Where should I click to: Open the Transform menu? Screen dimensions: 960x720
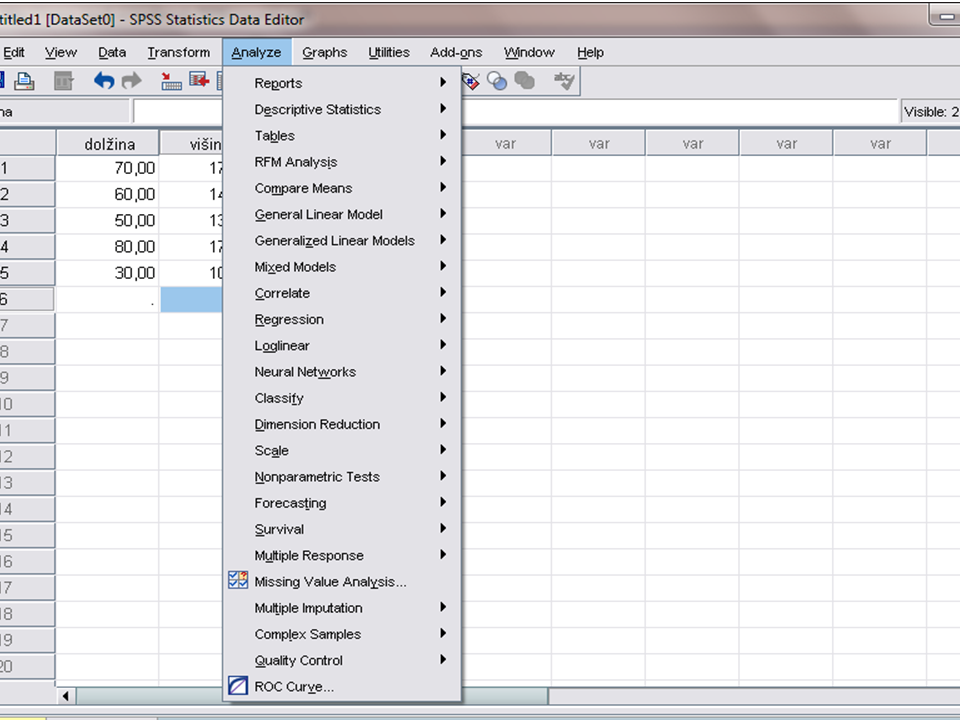(x=178, y=52)
